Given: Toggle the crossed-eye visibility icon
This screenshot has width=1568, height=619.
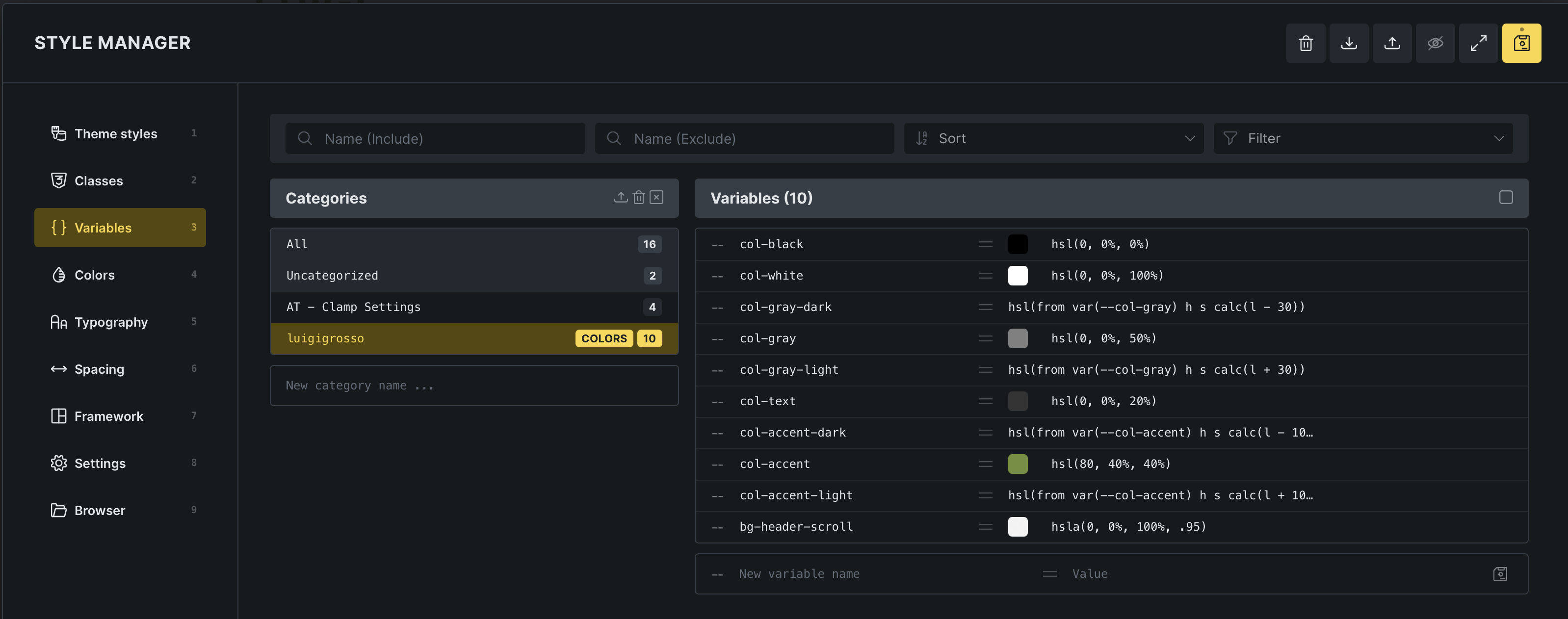Looking at the screenshot, I should pyautogui.click(x=1436, y=43).
